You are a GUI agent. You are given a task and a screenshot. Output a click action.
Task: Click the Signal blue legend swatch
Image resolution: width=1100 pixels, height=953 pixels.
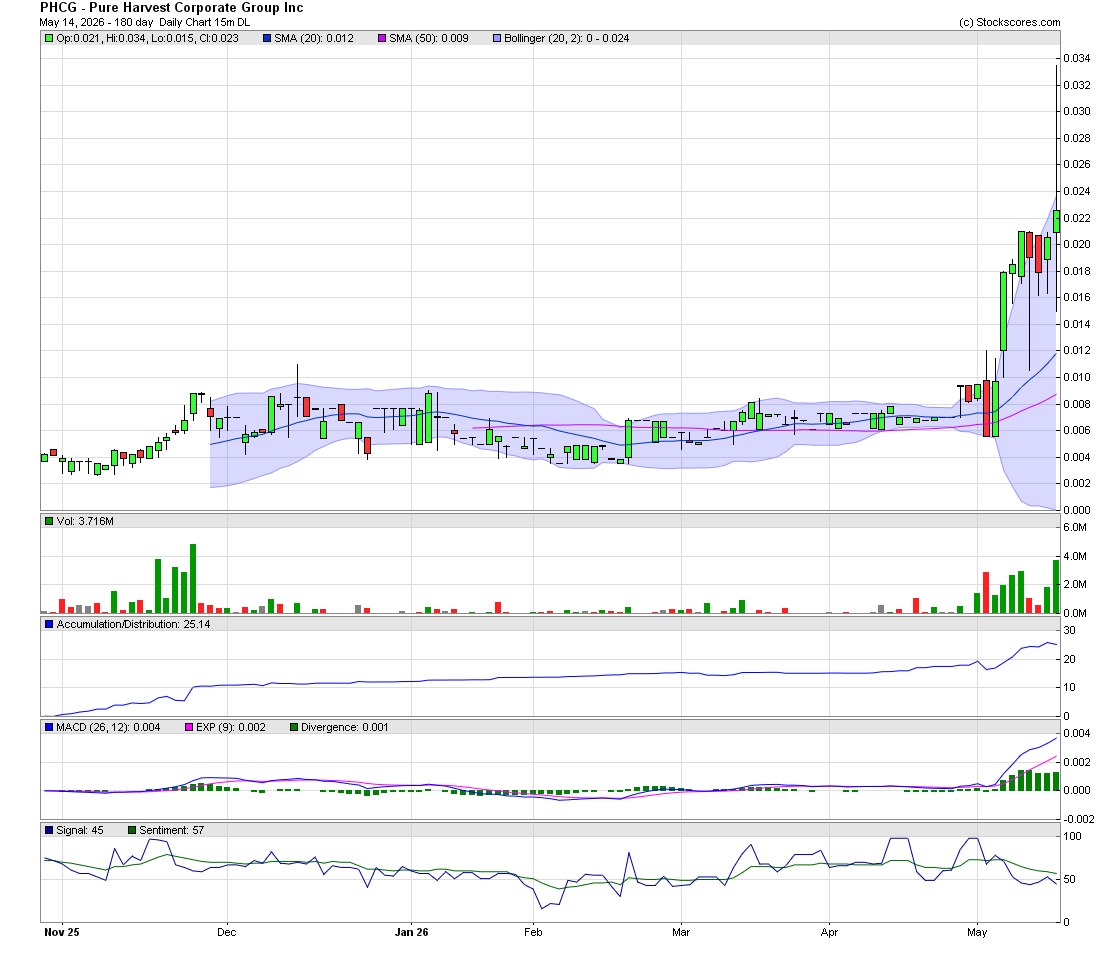tap(49, 830)
